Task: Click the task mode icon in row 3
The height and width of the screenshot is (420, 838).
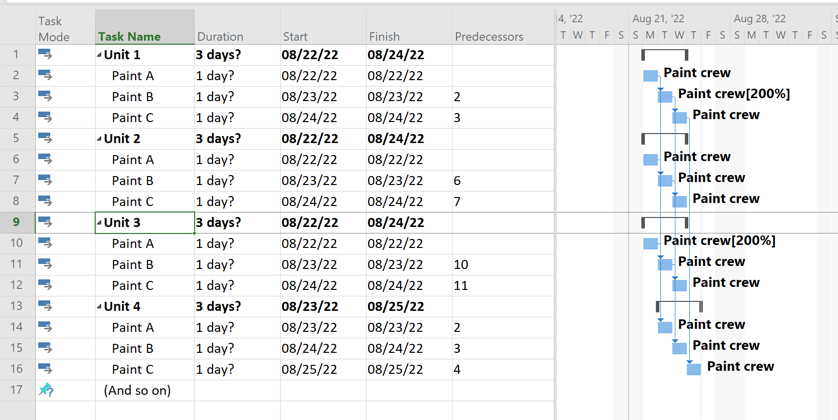Action: 45,97
